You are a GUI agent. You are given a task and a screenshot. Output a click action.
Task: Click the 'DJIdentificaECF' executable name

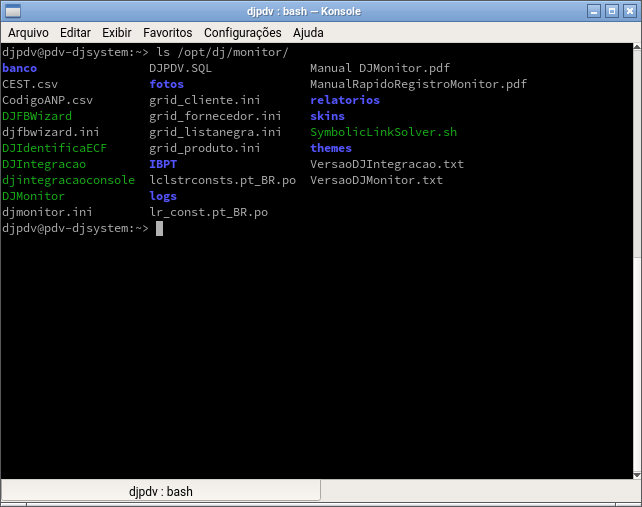[54, 148]
